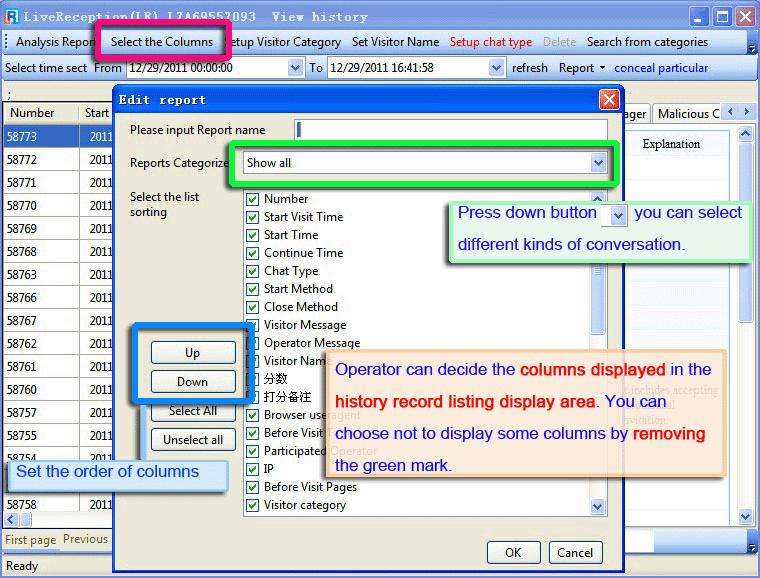Image resolution: width=760 pixels, height=578 pixels.
Task: Click Select the Columns toolbar item
Action: [x=162, y=42]
